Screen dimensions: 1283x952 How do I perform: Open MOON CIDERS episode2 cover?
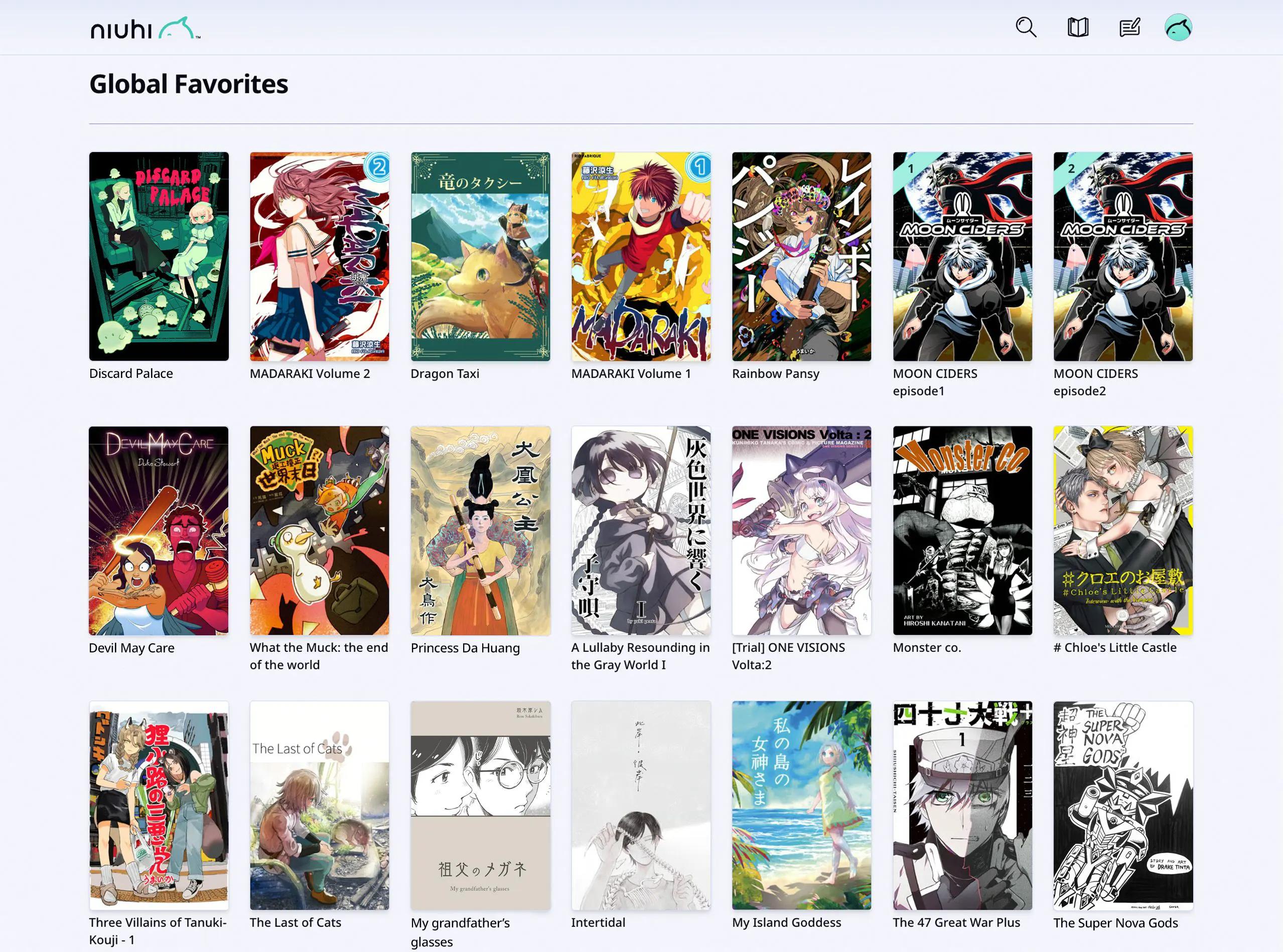1123,256
